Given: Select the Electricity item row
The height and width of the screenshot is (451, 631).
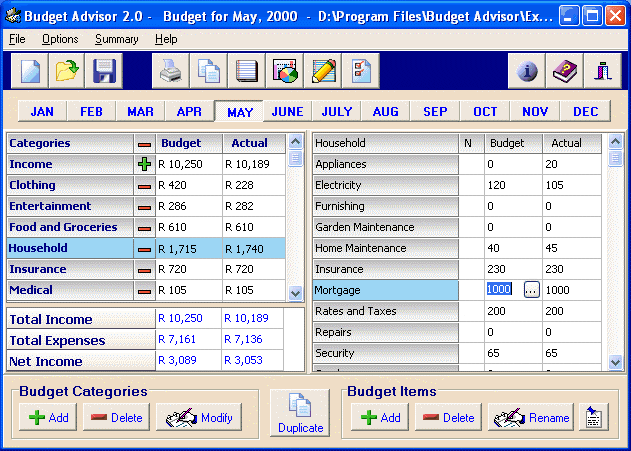Looking at the screenshot, I should (386, 185).
